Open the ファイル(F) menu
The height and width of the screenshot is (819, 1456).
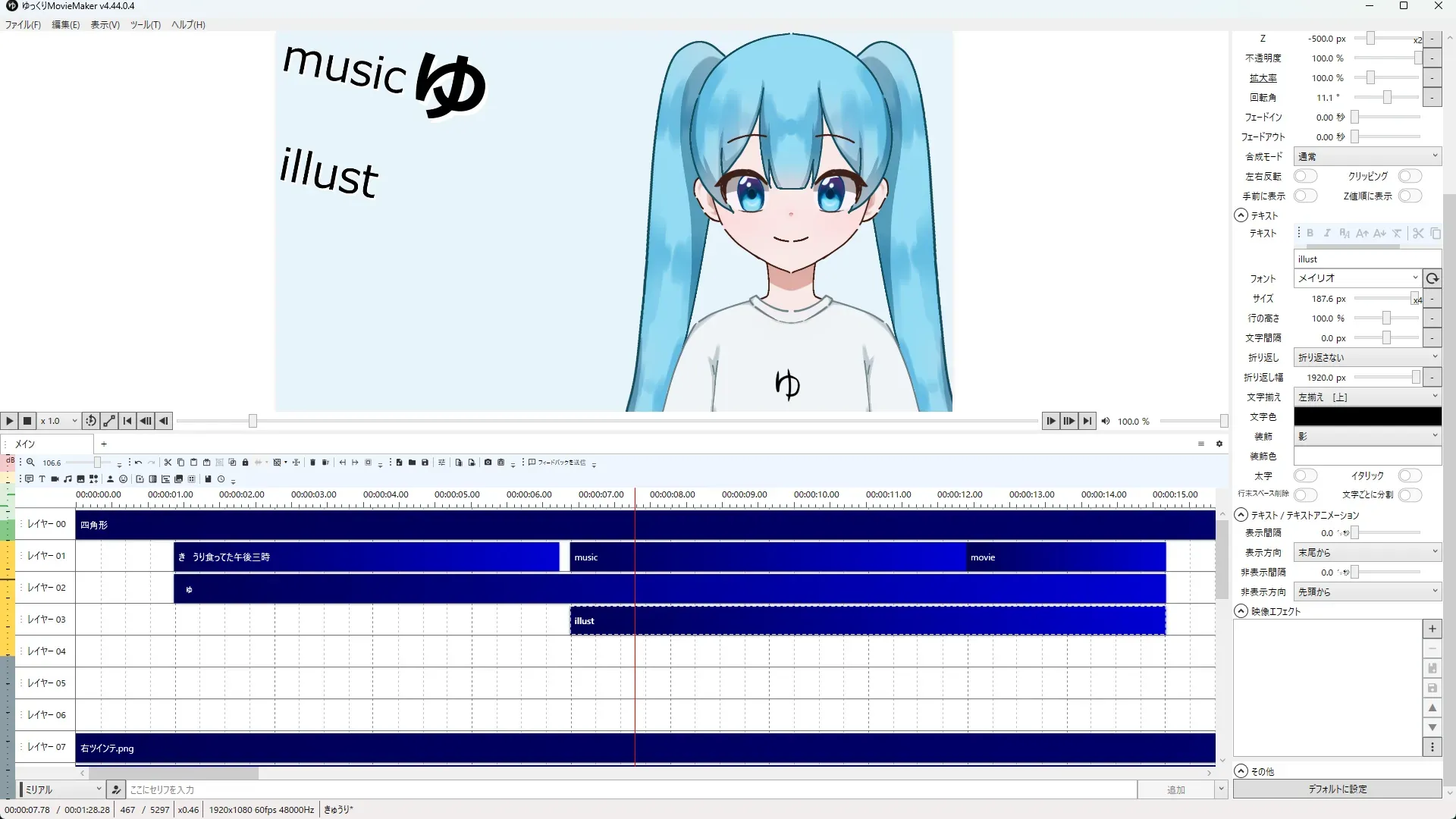(x=23, y=24)
